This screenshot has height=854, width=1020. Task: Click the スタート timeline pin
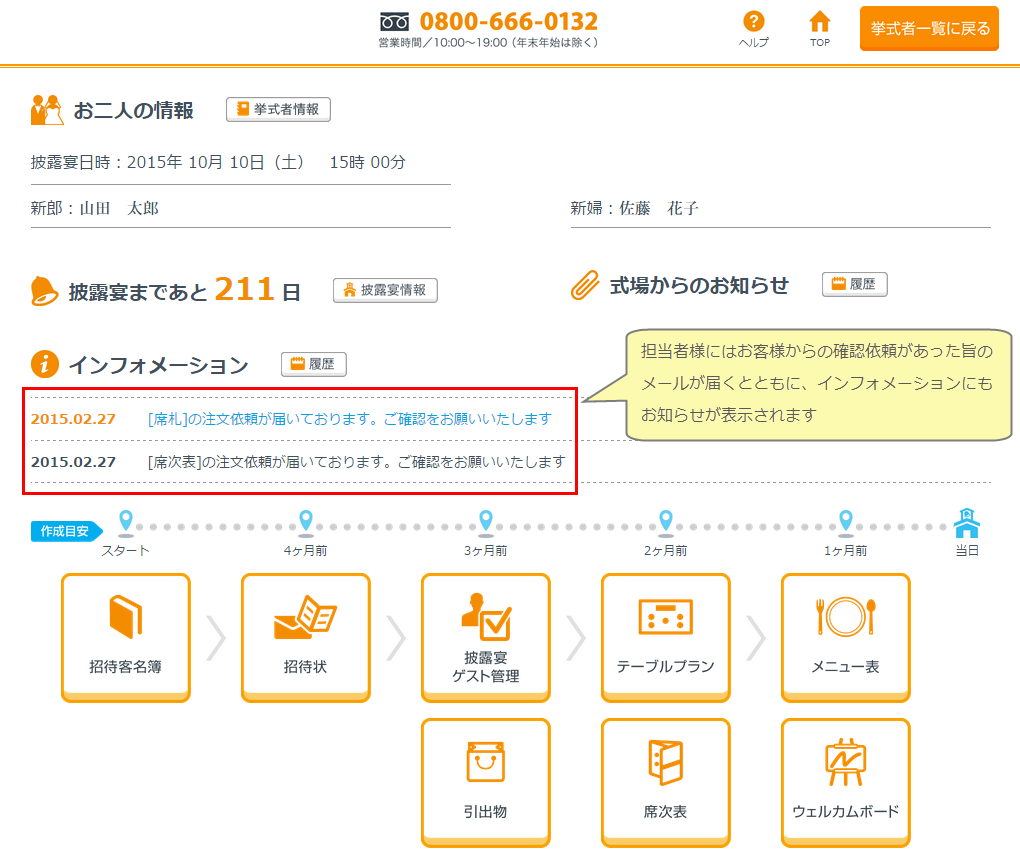[x=125, y=521]
